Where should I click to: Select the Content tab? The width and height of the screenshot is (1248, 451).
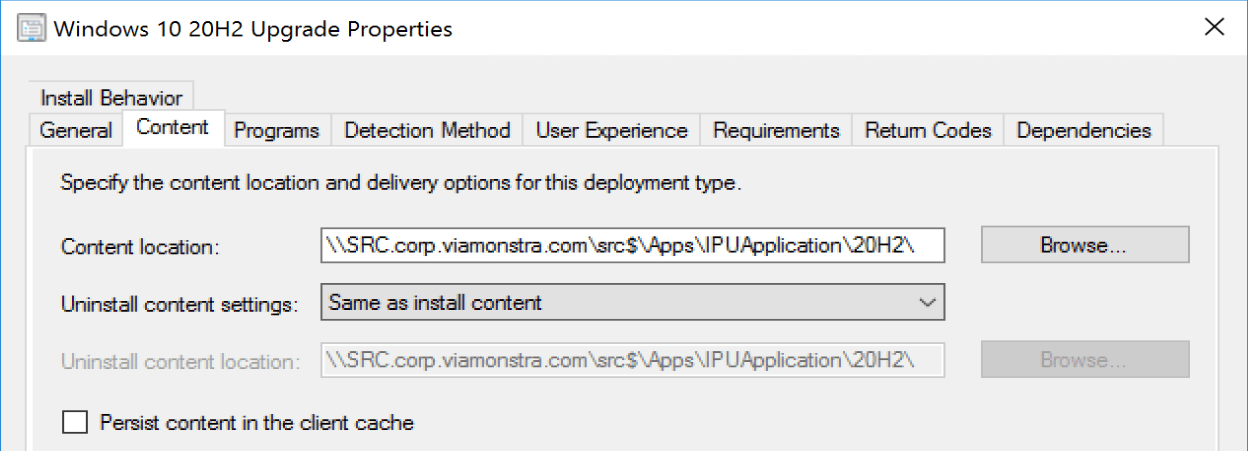coord(172,127)
